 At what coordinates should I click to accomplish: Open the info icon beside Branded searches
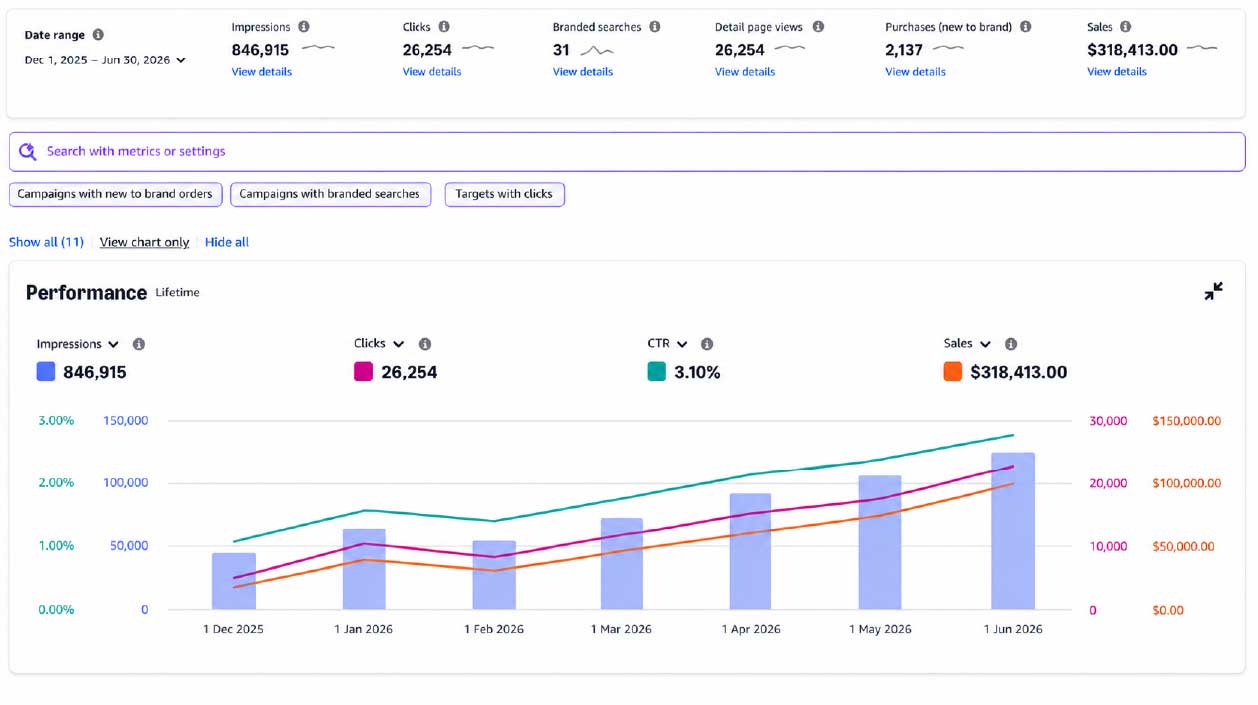pos(655,27)
